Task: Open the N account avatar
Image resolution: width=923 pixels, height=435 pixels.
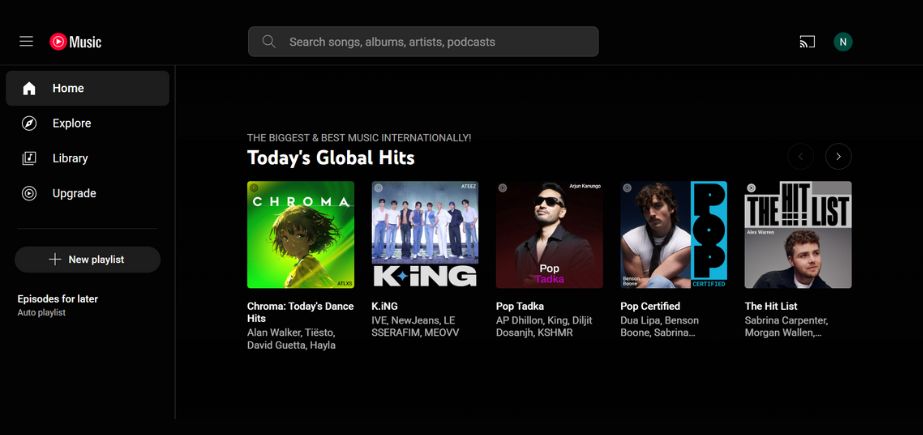Action: click(843, 42)
